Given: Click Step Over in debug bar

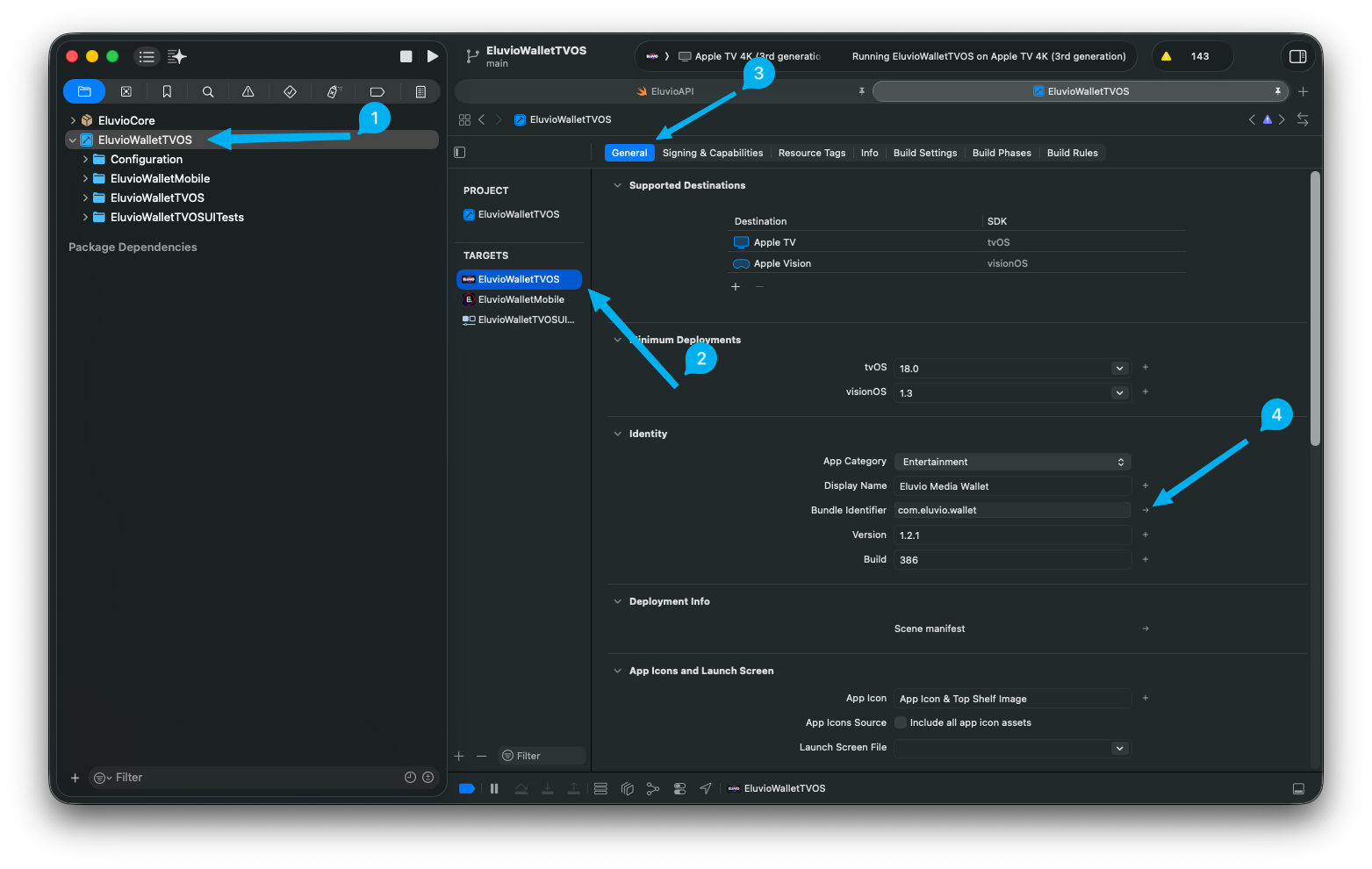Looking at the screenshot, I should coord(521,788).
